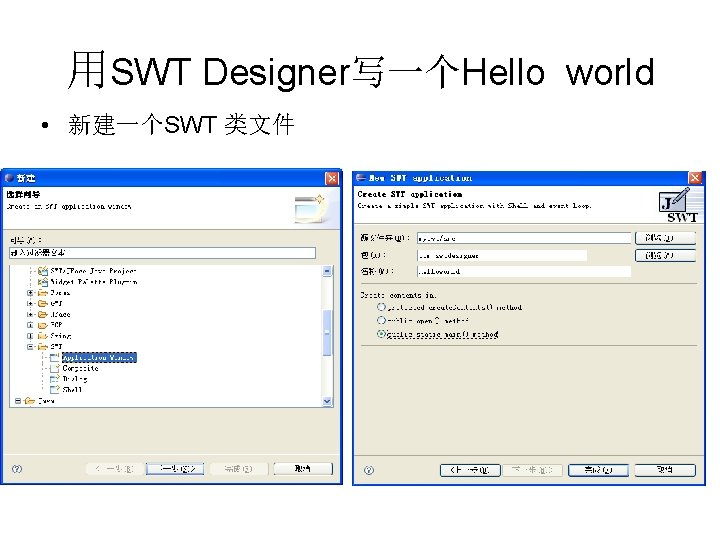Open help in the 新建 wizard dialog

click(x=17, y=469)
